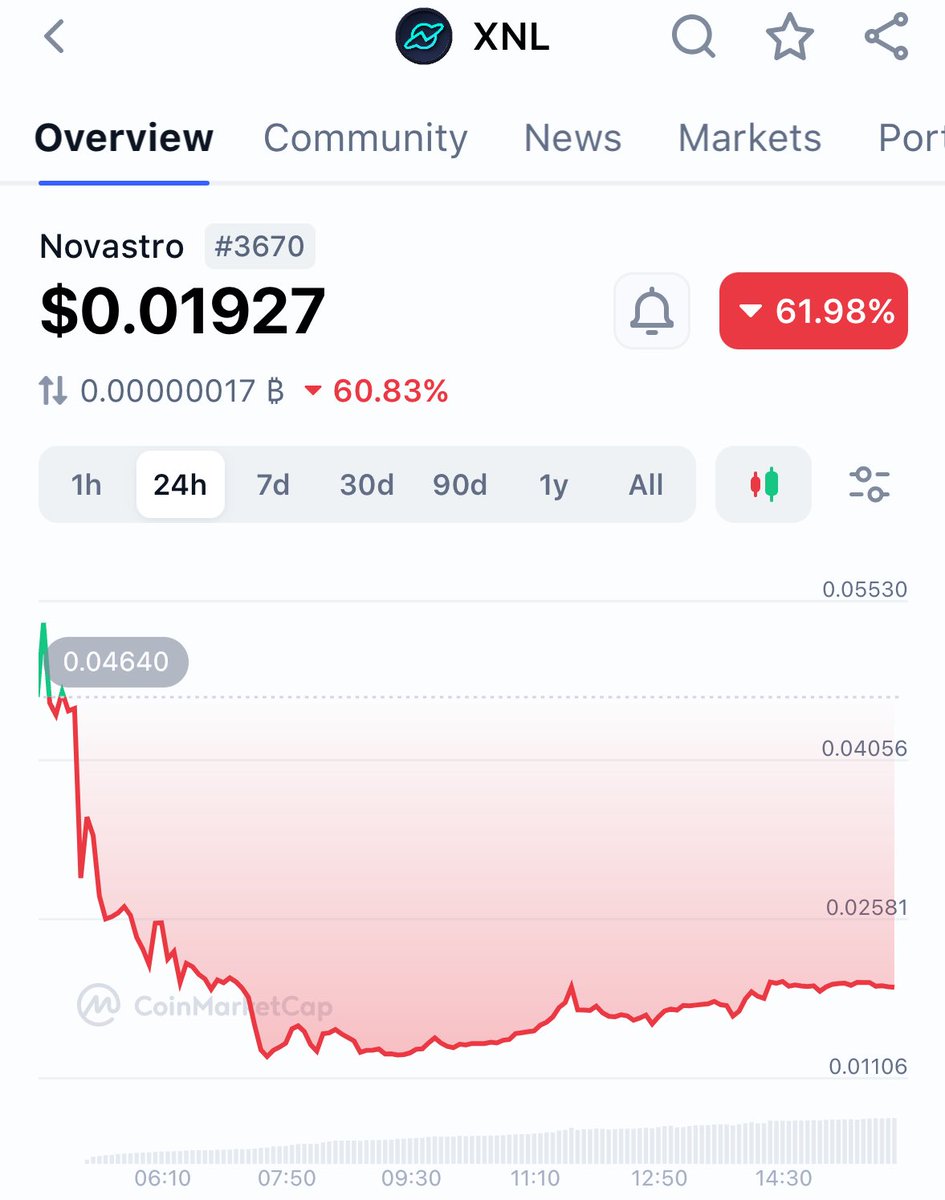Show the All time range
945x1200 pixels.
point(646,485)
